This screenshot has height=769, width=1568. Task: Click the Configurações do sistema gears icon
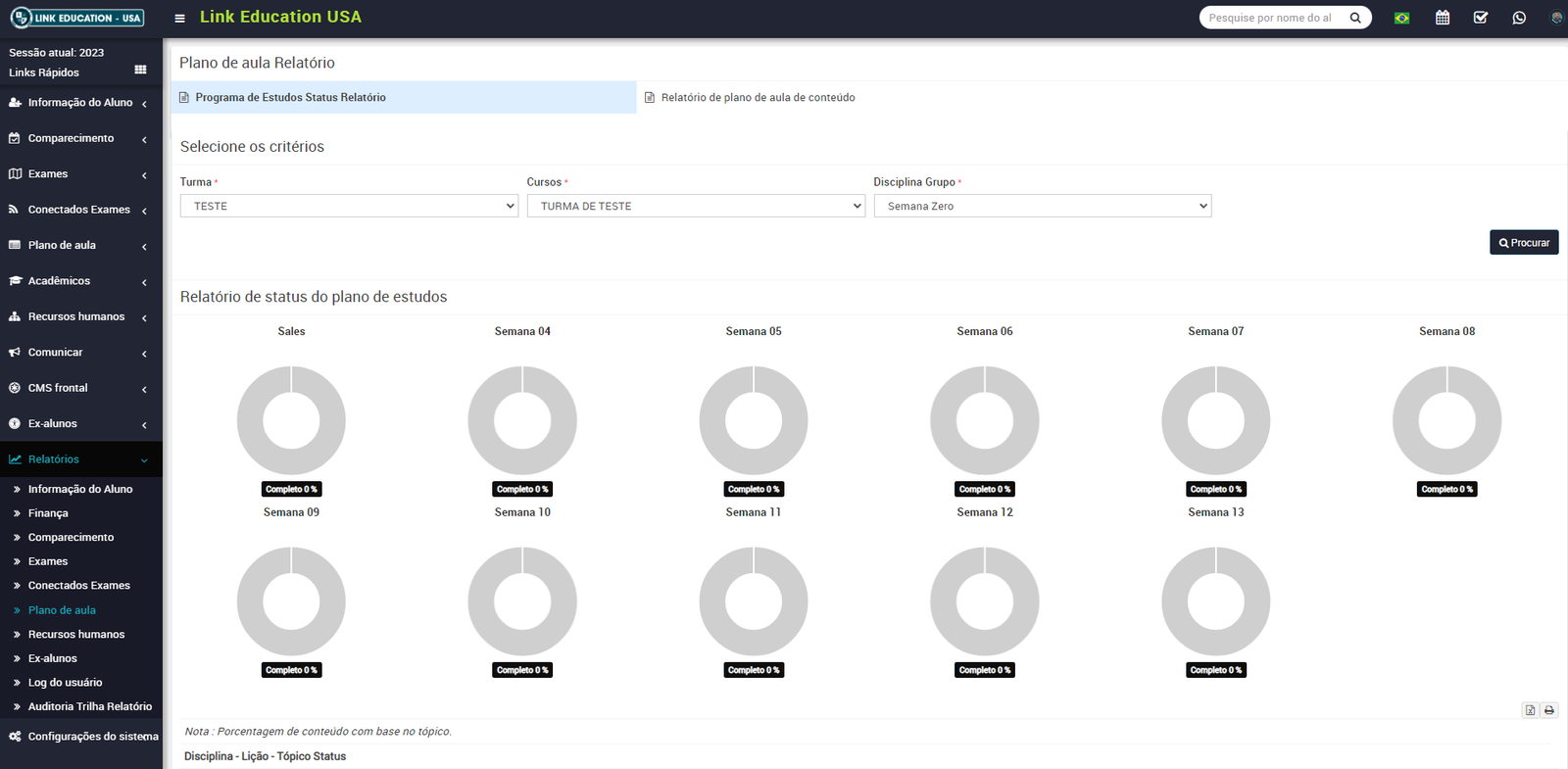coord(15,736)
